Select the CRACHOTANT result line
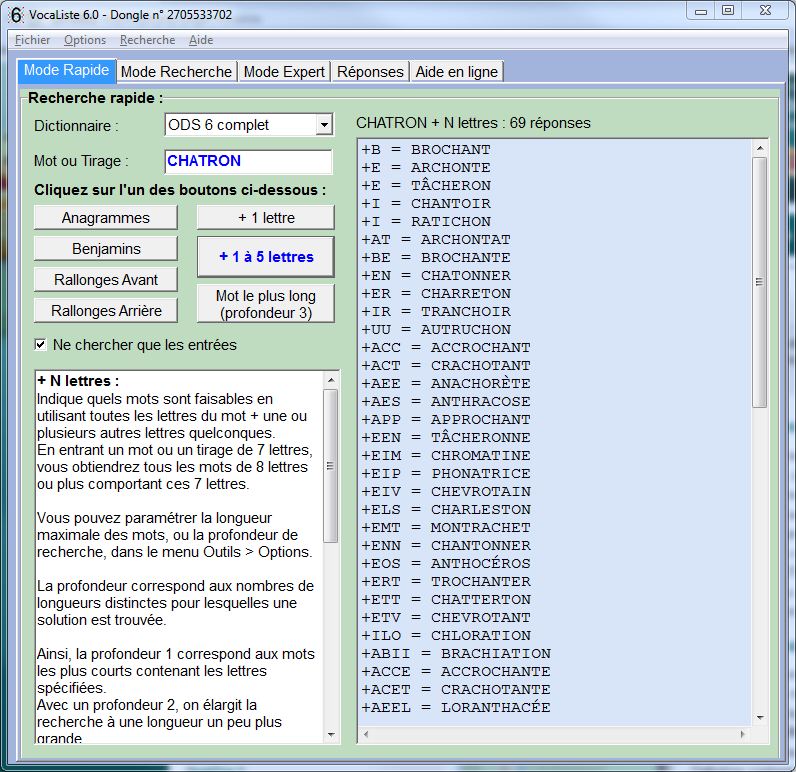796x772 pixels. (x=446, y=366)
